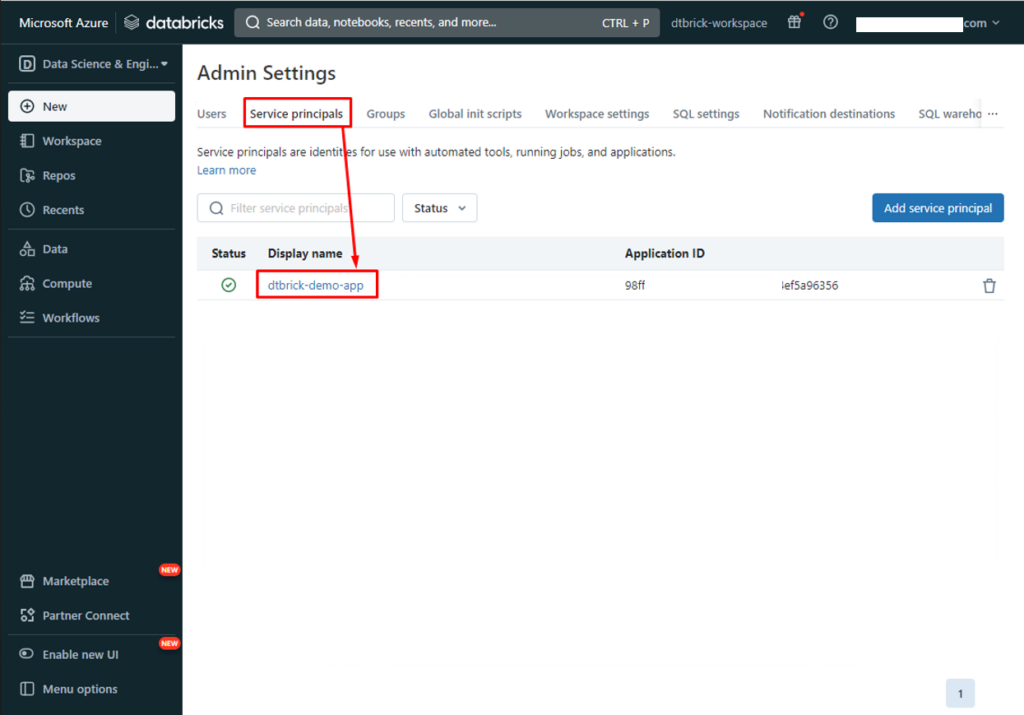This screenshot has height=715, width=1024.
Task: Open Repos from the sidebar label
Action: (x=59, y=176)
